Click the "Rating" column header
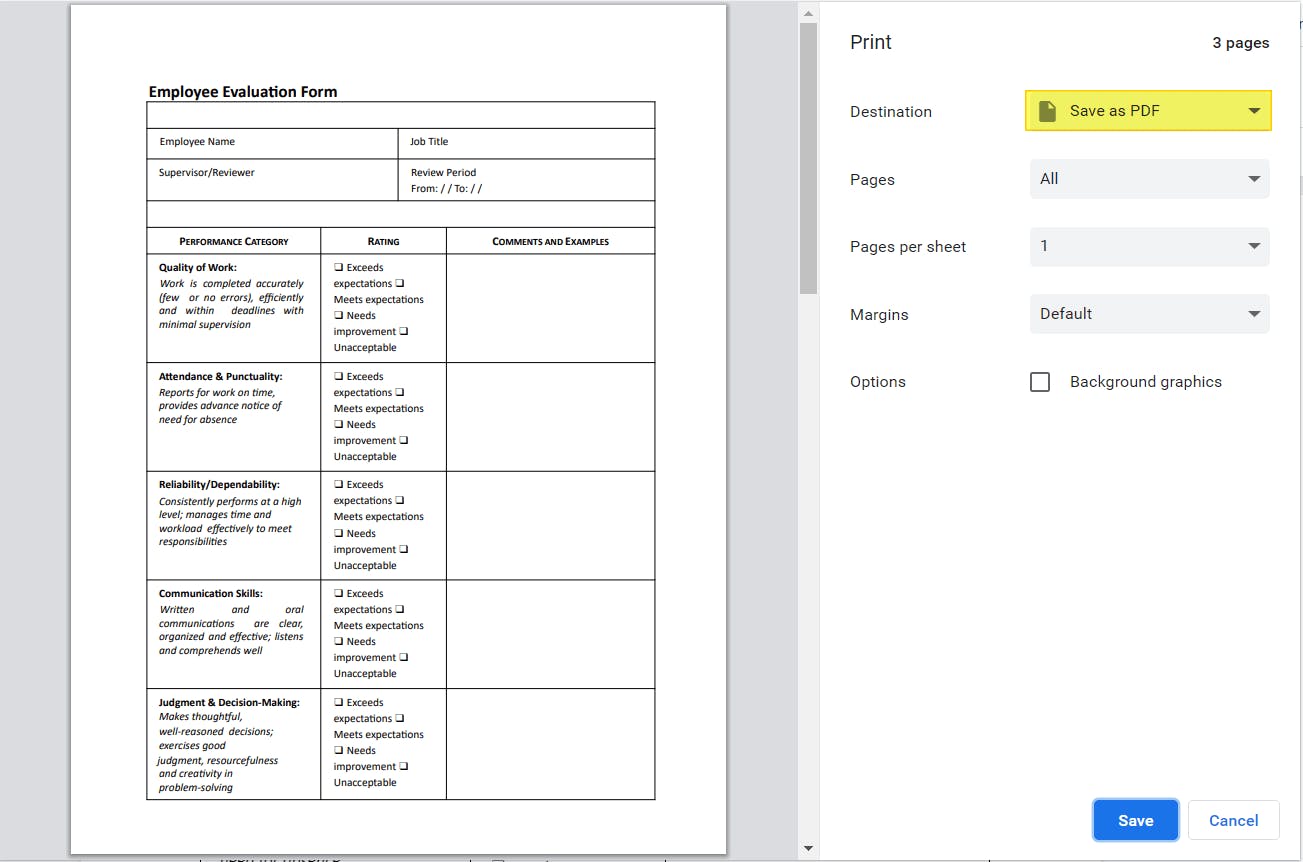The width and height of the screenshot is (1303, 862). [383, 241]
